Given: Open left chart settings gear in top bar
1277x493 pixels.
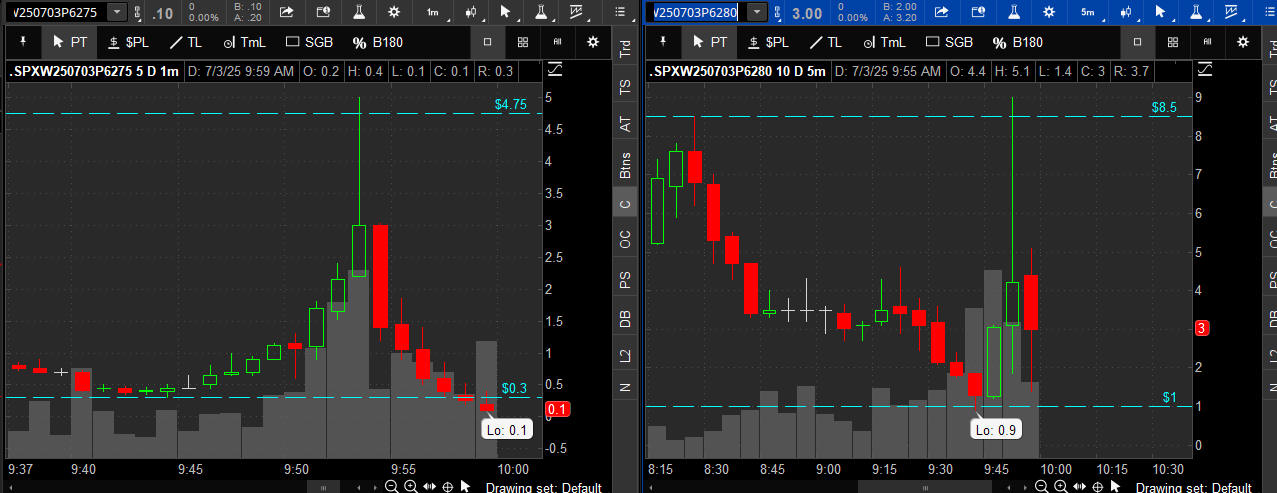Looking at the screenshot, I should pos(393,12).
